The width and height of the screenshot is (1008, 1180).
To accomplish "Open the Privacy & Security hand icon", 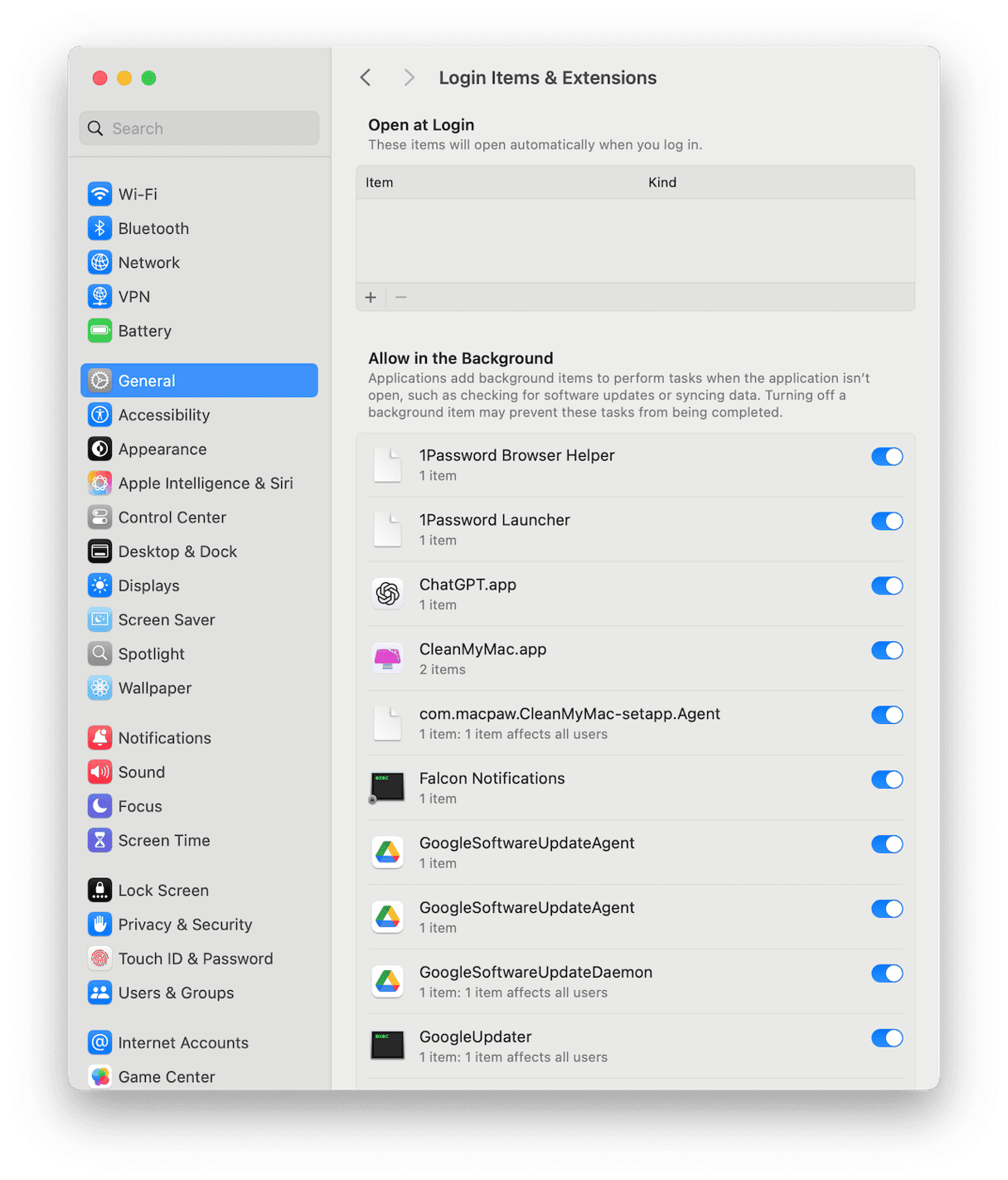I will coord(99,925).
